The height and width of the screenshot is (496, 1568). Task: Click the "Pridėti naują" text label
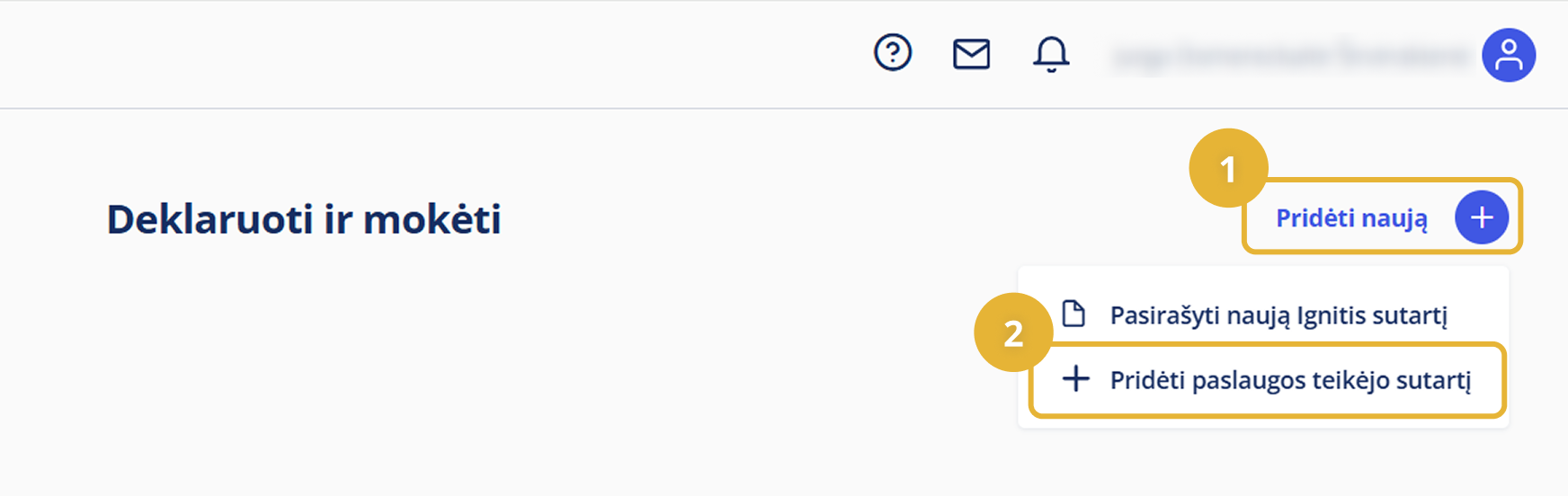point(1351,218)
